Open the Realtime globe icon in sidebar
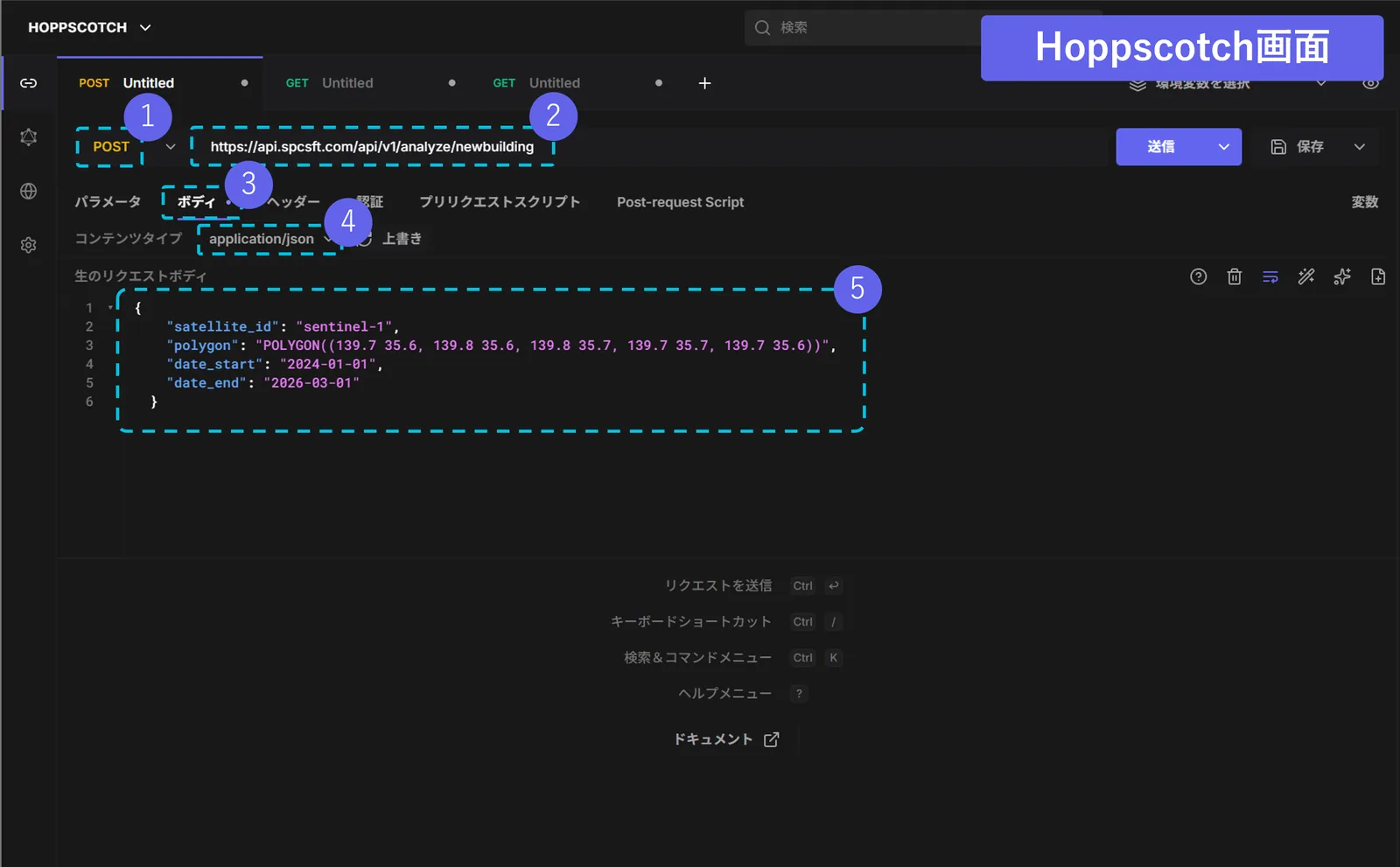The height and width of the screenshot is (867, 1400). [x=29, y=191]
